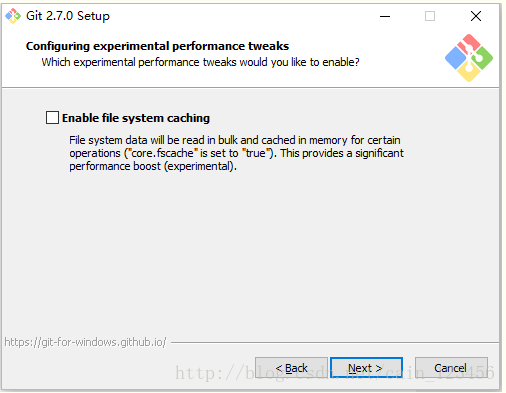Tick the file system caching checkbox box
This screenshot has width=506, height=393.
(52, 118)
